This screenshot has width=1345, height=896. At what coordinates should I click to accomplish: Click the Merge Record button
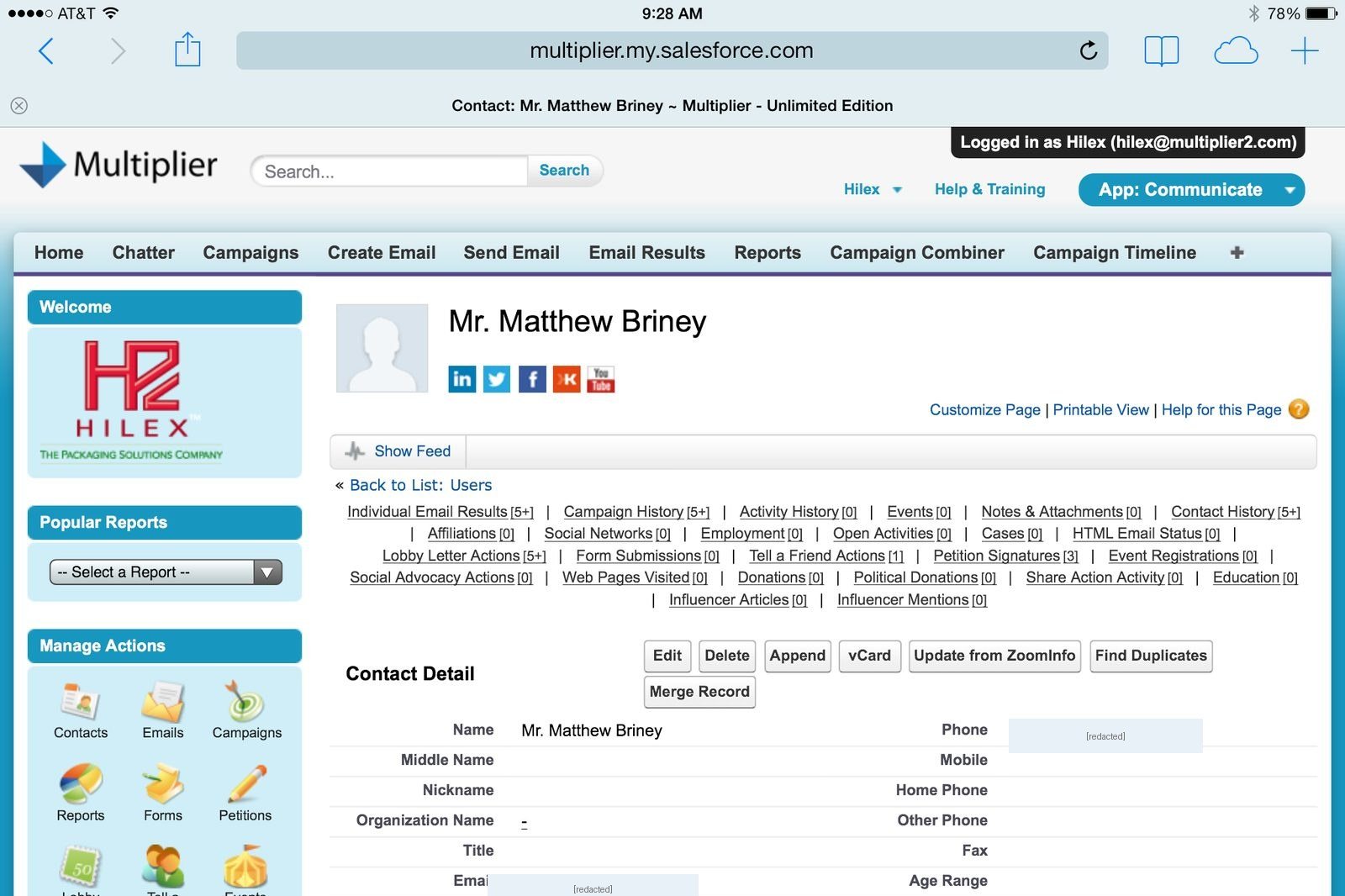coord(699,692)
